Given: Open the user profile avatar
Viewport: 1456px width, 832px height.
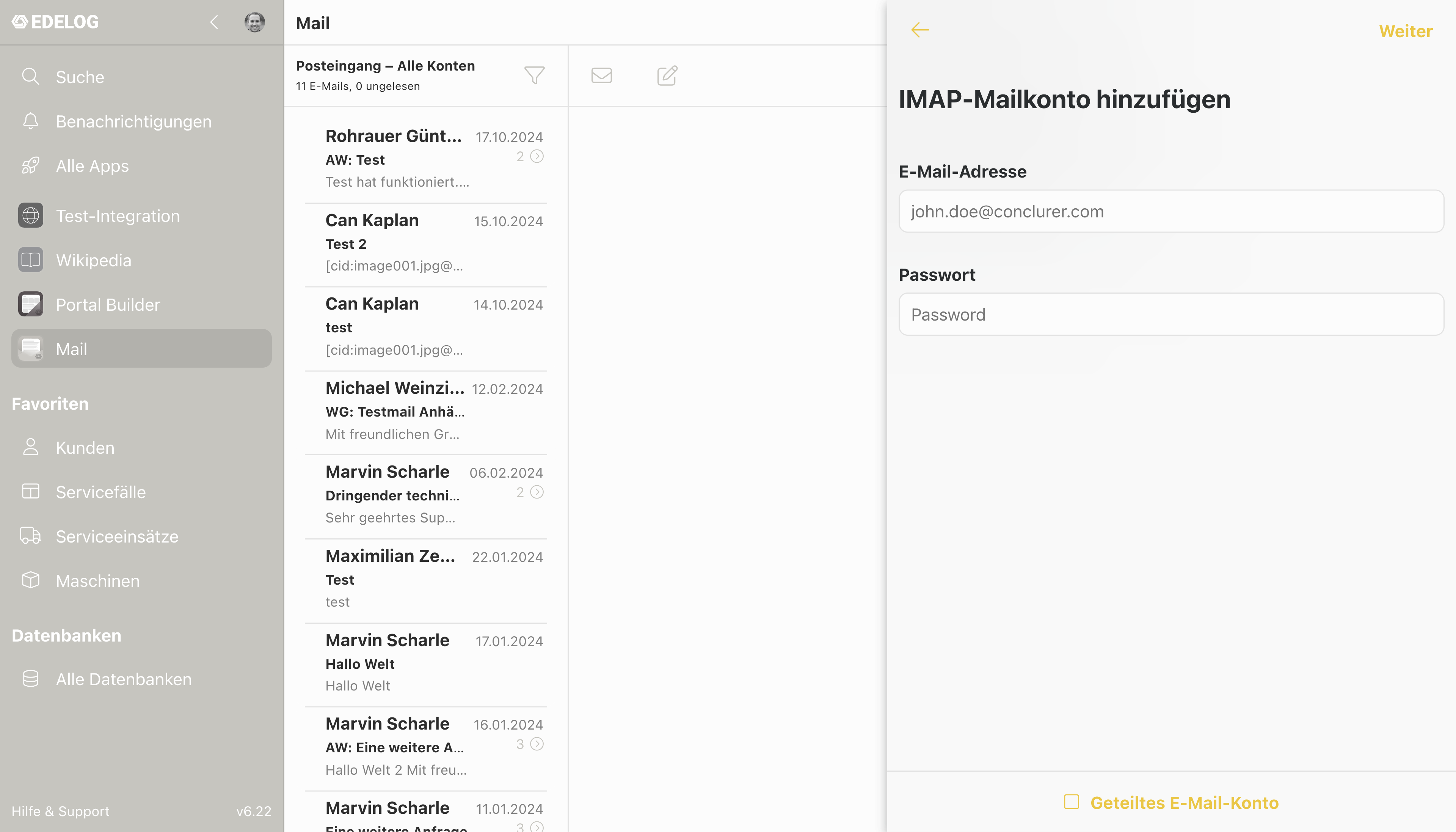Looking at the screenshot, I should point(254,22).
